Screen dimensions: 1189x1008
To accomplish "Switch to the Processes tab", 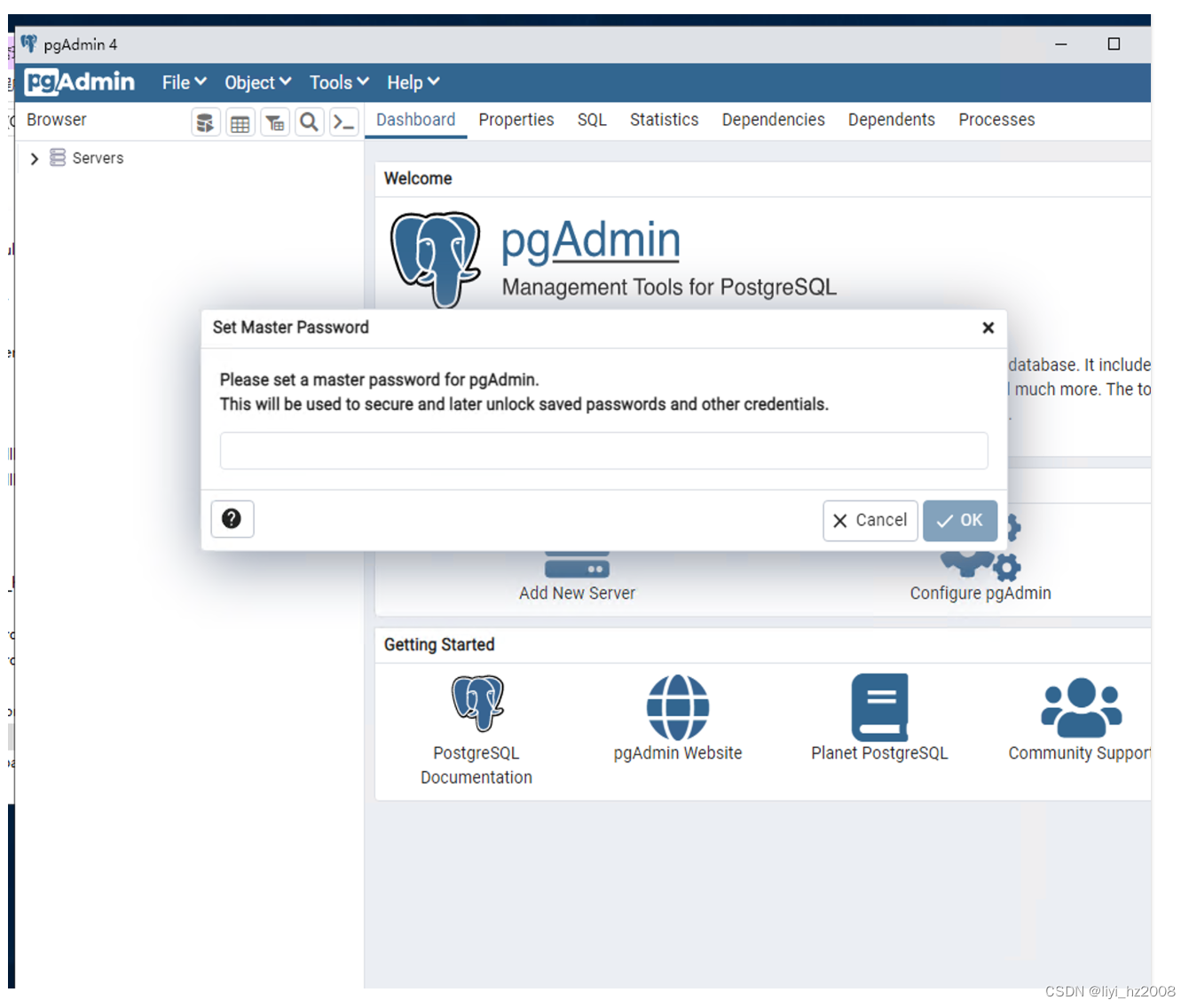I will pos(996,120).
